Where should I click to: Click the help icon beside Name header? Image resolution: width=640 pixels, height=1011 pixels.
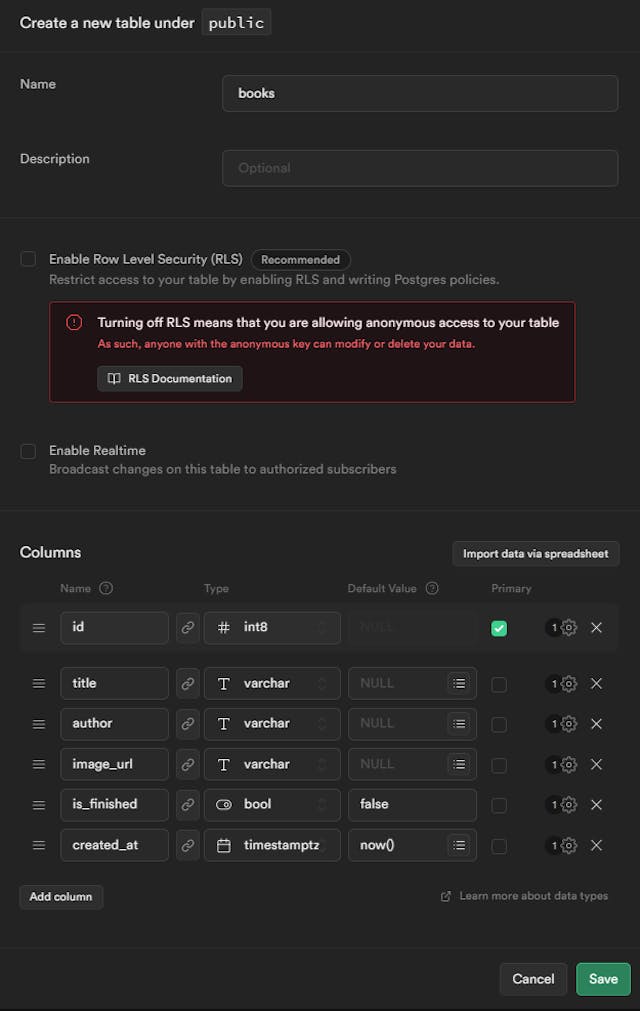point(107,588)
